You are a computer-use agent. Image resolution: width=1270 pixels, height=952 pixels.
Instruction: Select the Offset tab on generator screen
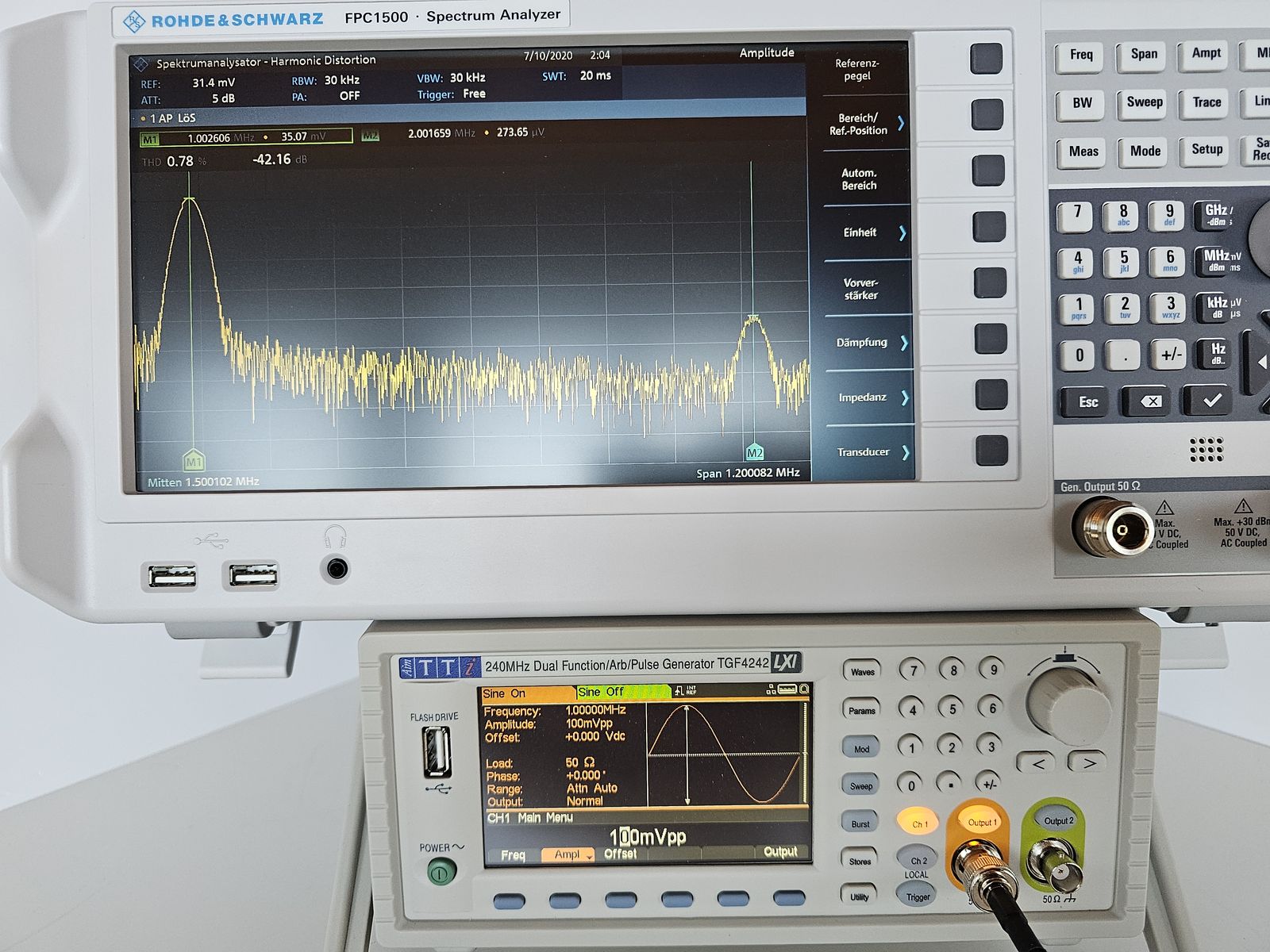tap(620, 854)
